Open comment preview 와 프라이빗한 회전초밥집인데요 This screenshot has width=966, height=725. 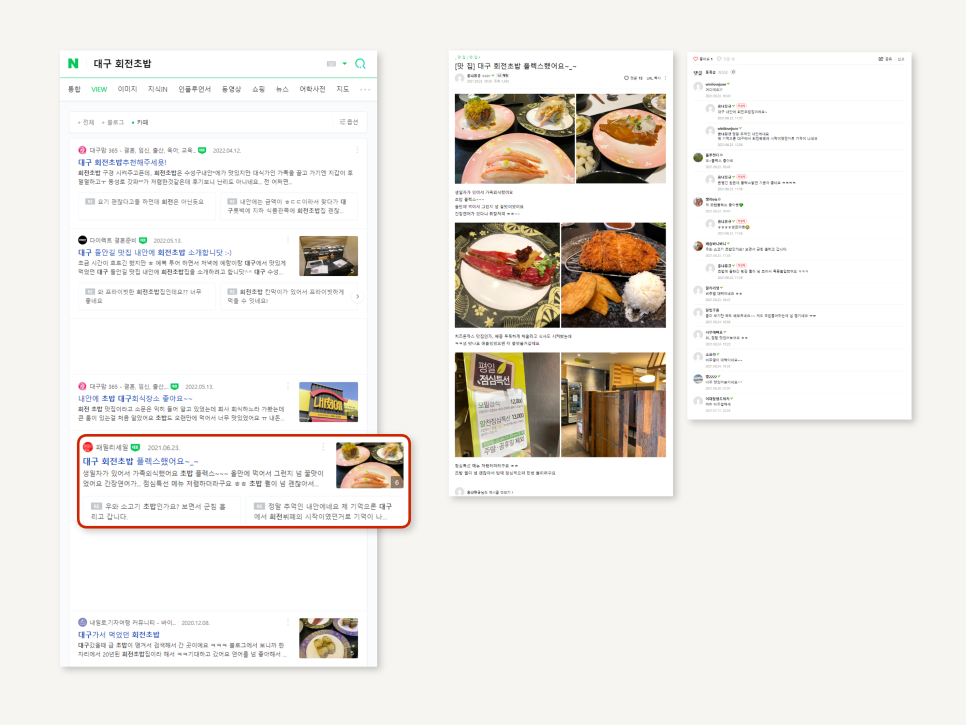(x=147, y=296)
